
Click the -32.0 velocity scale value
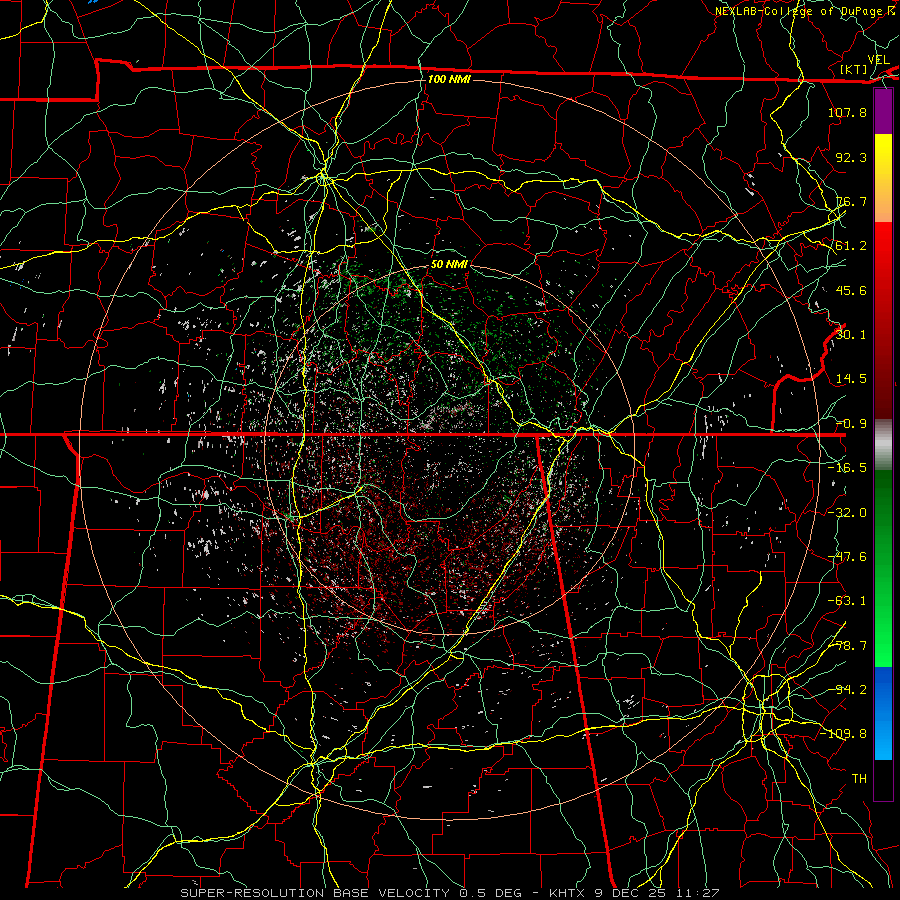click(x=847, y=513)
